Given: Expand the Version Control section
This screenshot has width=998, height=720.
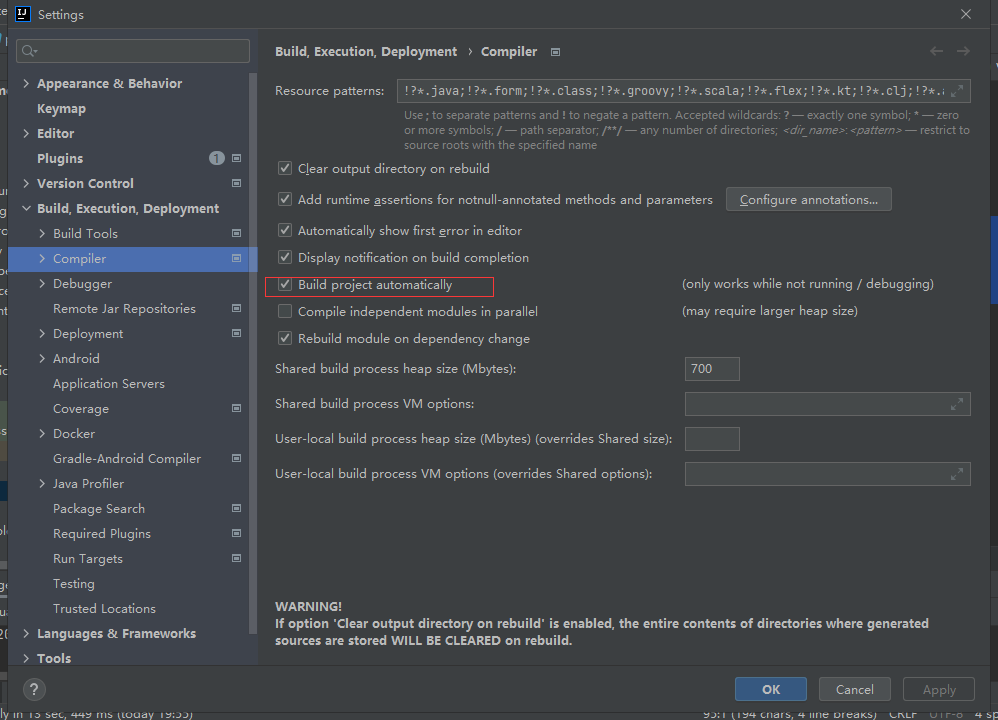Looking at the screenshot, I should pyautogui.click(x=26, y=183).
